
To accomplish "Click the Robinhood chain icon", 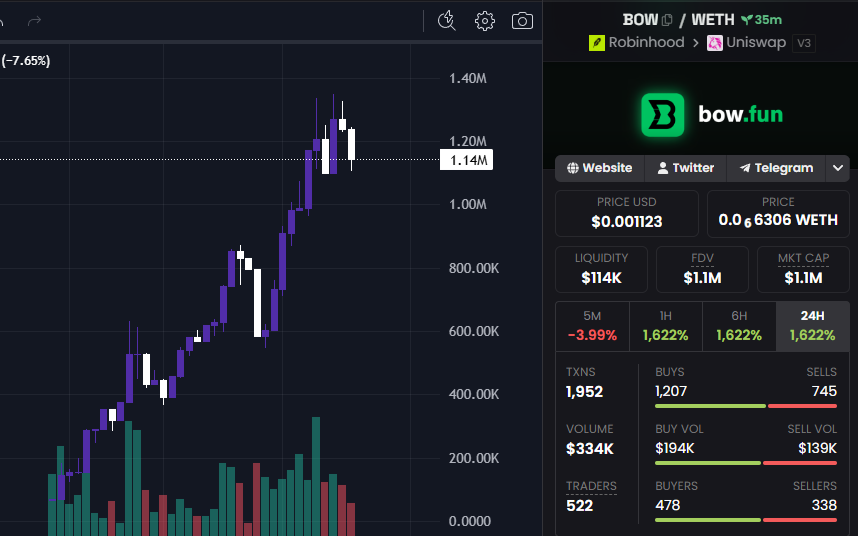I will click(596, 43).
